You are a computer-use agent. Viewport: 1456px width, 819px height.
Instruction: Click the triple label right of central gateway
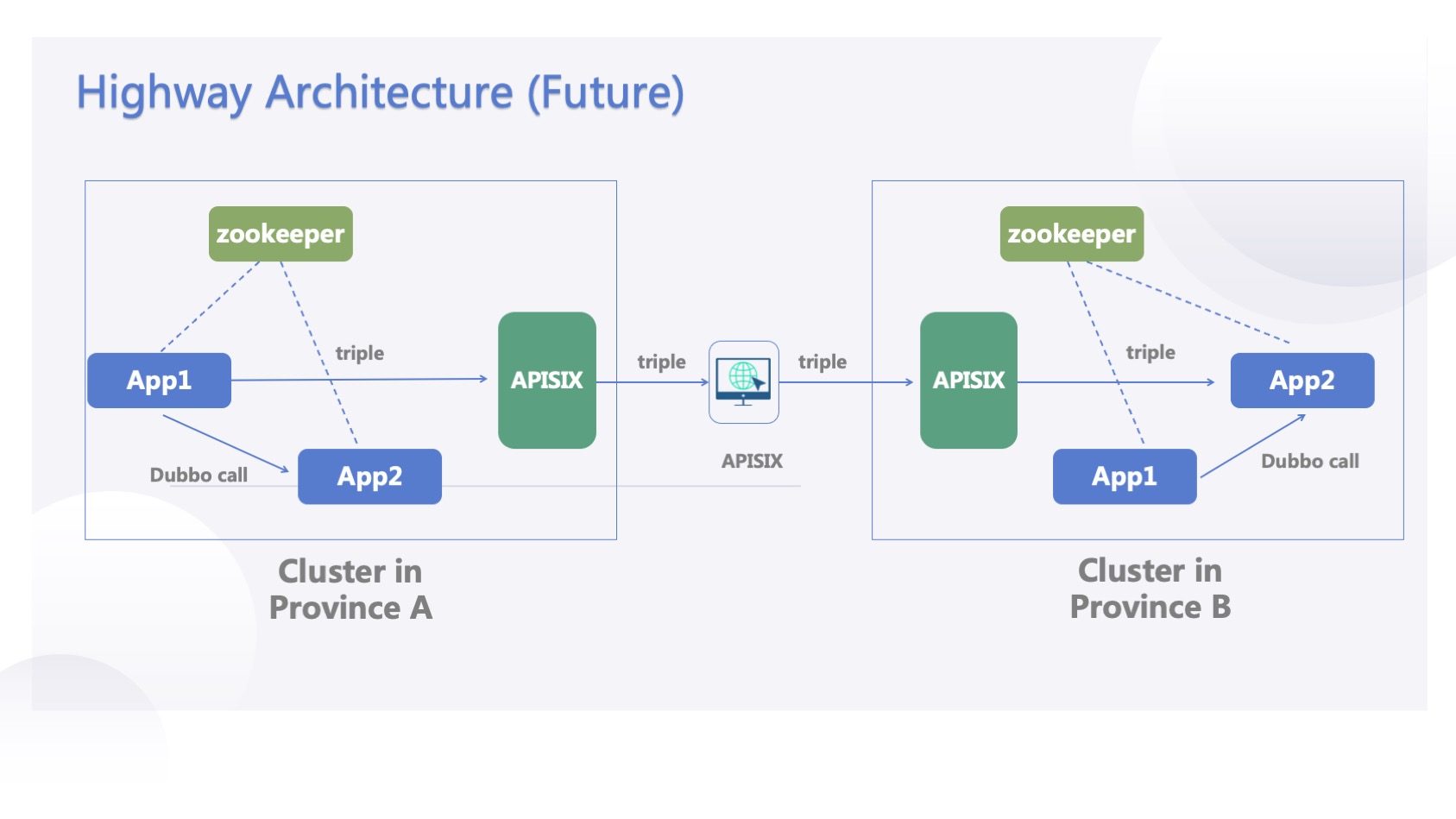pos(823,362)
